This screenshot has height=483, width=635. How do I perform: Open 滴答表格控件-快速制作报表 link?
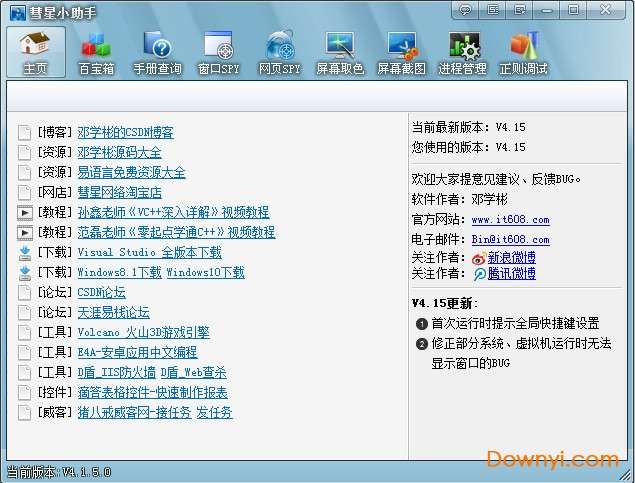[152, 392]
